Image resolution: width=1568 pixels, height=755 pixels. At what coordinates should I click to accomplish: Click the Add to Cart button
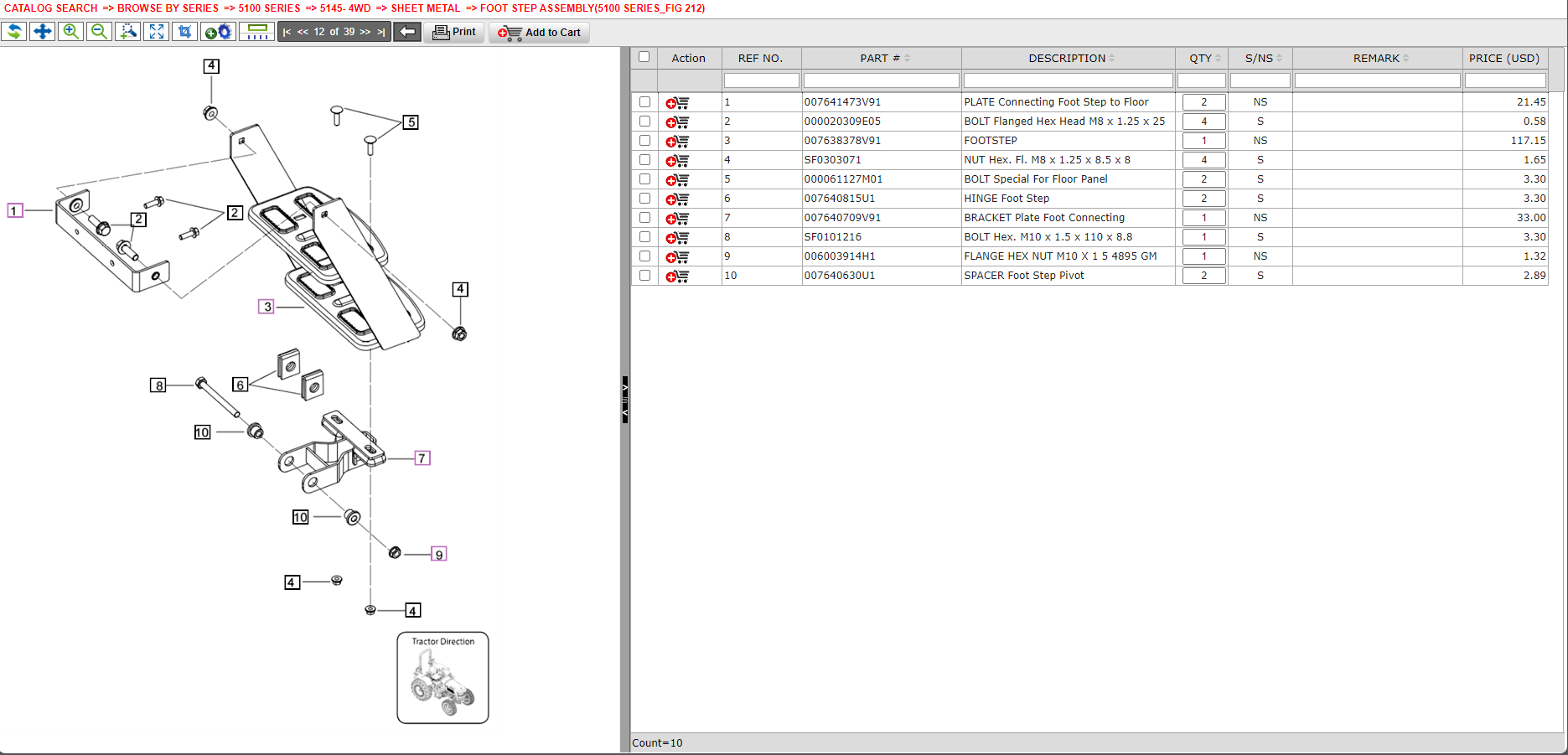click(x=540, y=33)
